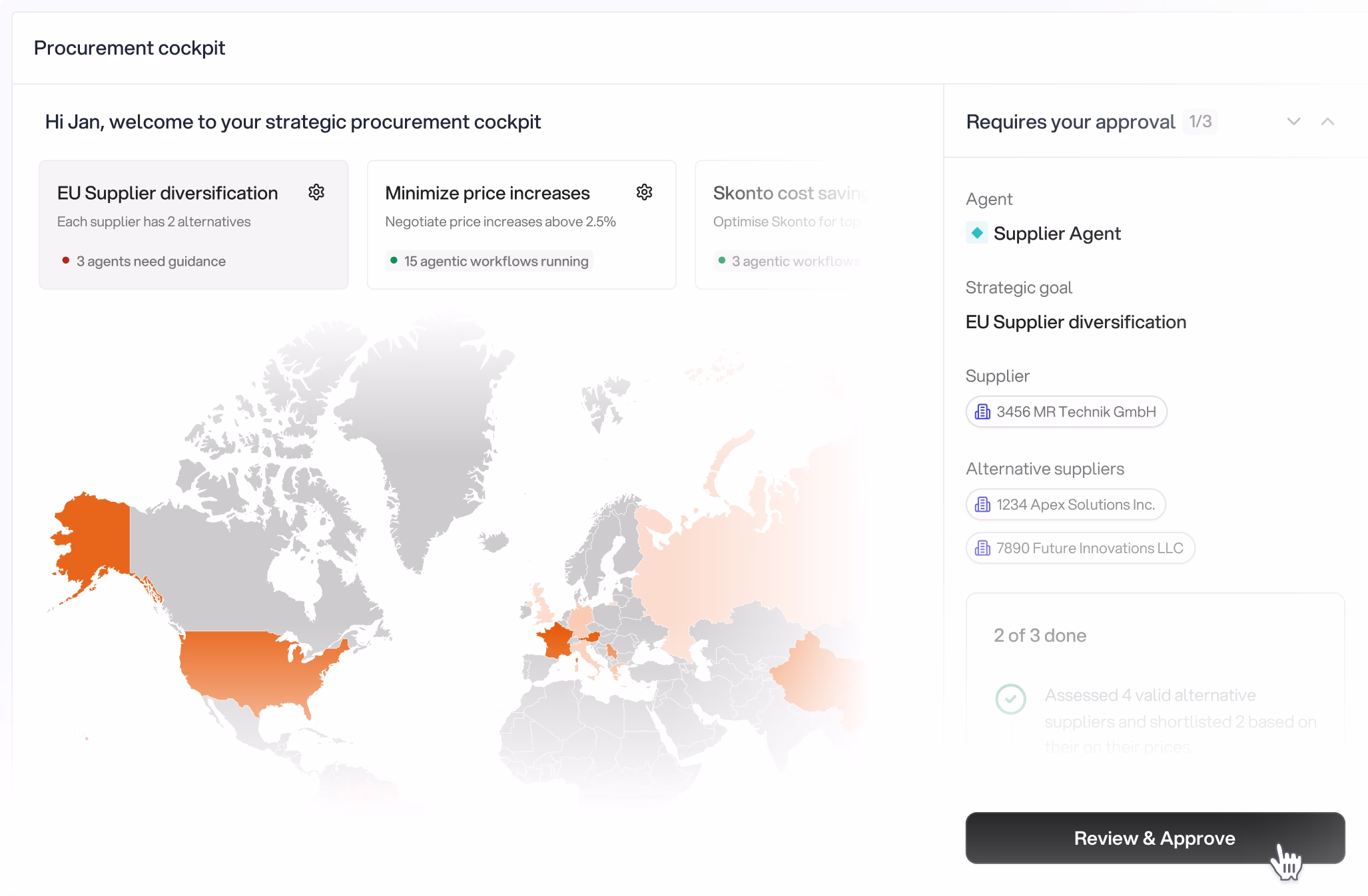Image resolution: width=1368 pixels, height=896 pixels.
Task: Open settings gear on EU Supplier diversification card
Action: coord(316,192)
